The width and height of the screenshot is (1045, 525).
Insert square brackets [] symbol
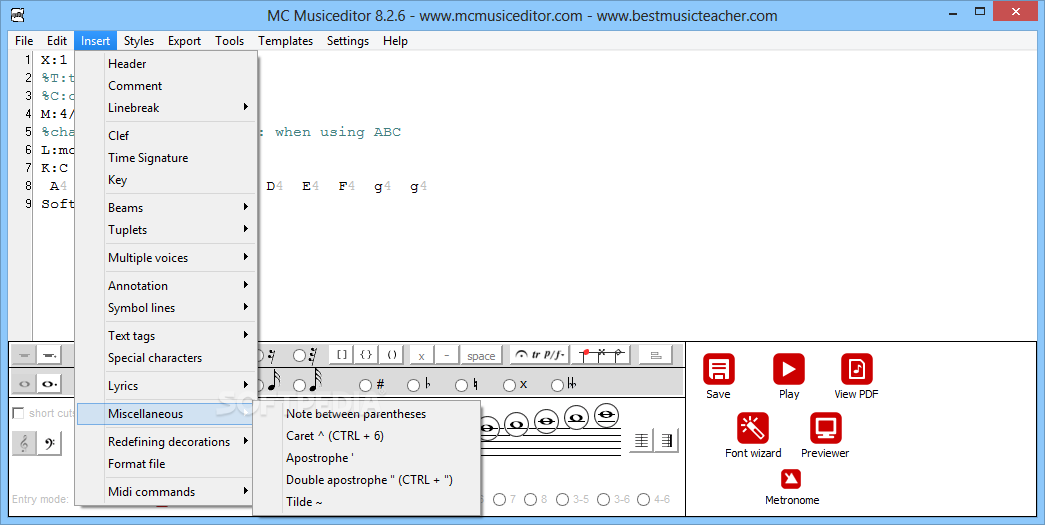(341, 355)
